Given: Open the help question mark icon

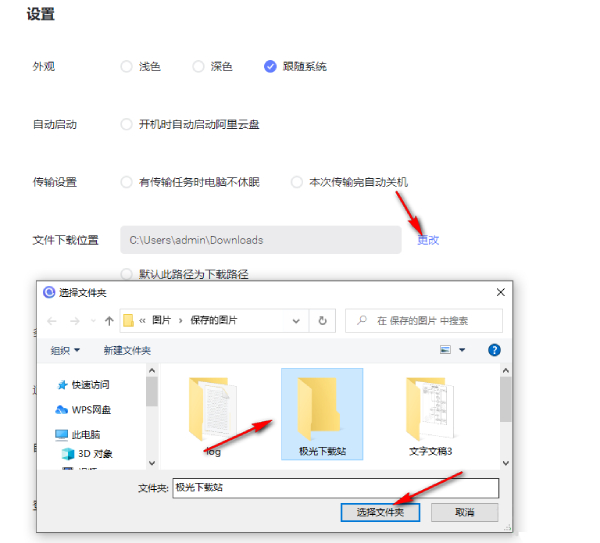Looking at the screenshot, I should [x=493, y=350].
